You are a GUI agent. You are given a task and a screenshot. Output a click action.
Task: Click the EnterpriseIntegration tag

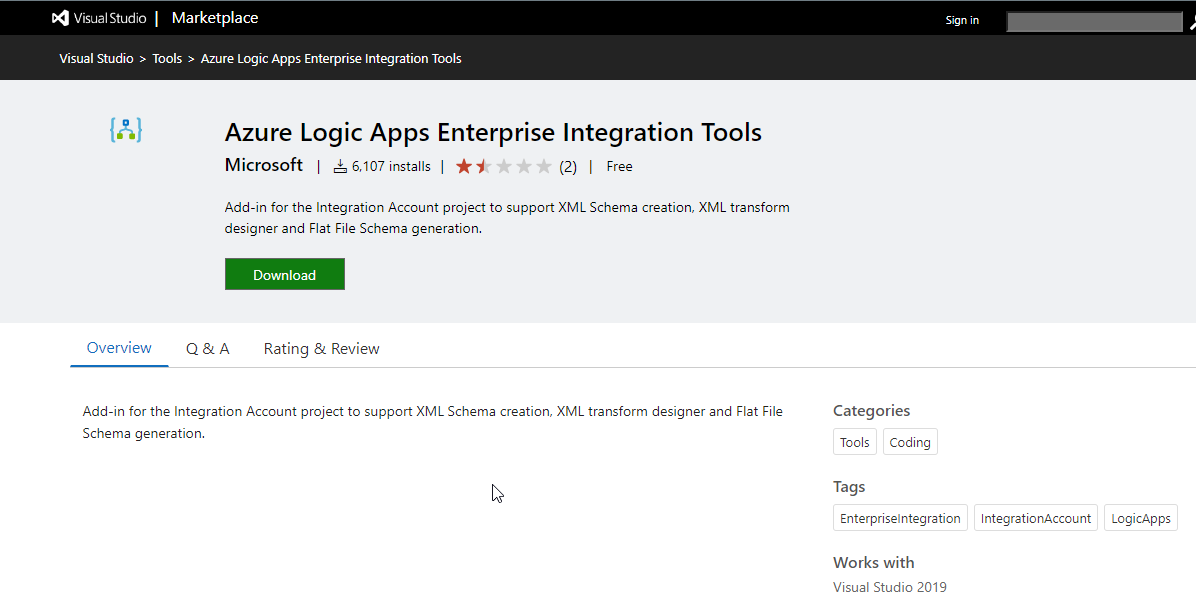coord(900,518)
